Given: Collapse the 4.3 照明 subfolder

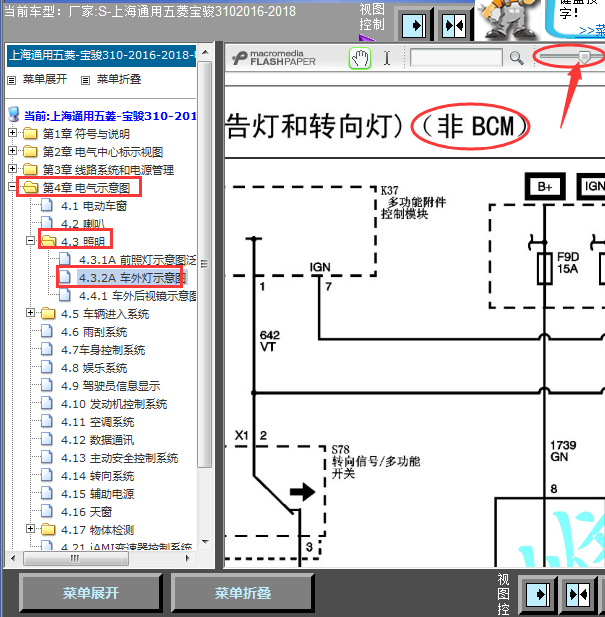Looking at the screenshot, I should pos(30,240).
